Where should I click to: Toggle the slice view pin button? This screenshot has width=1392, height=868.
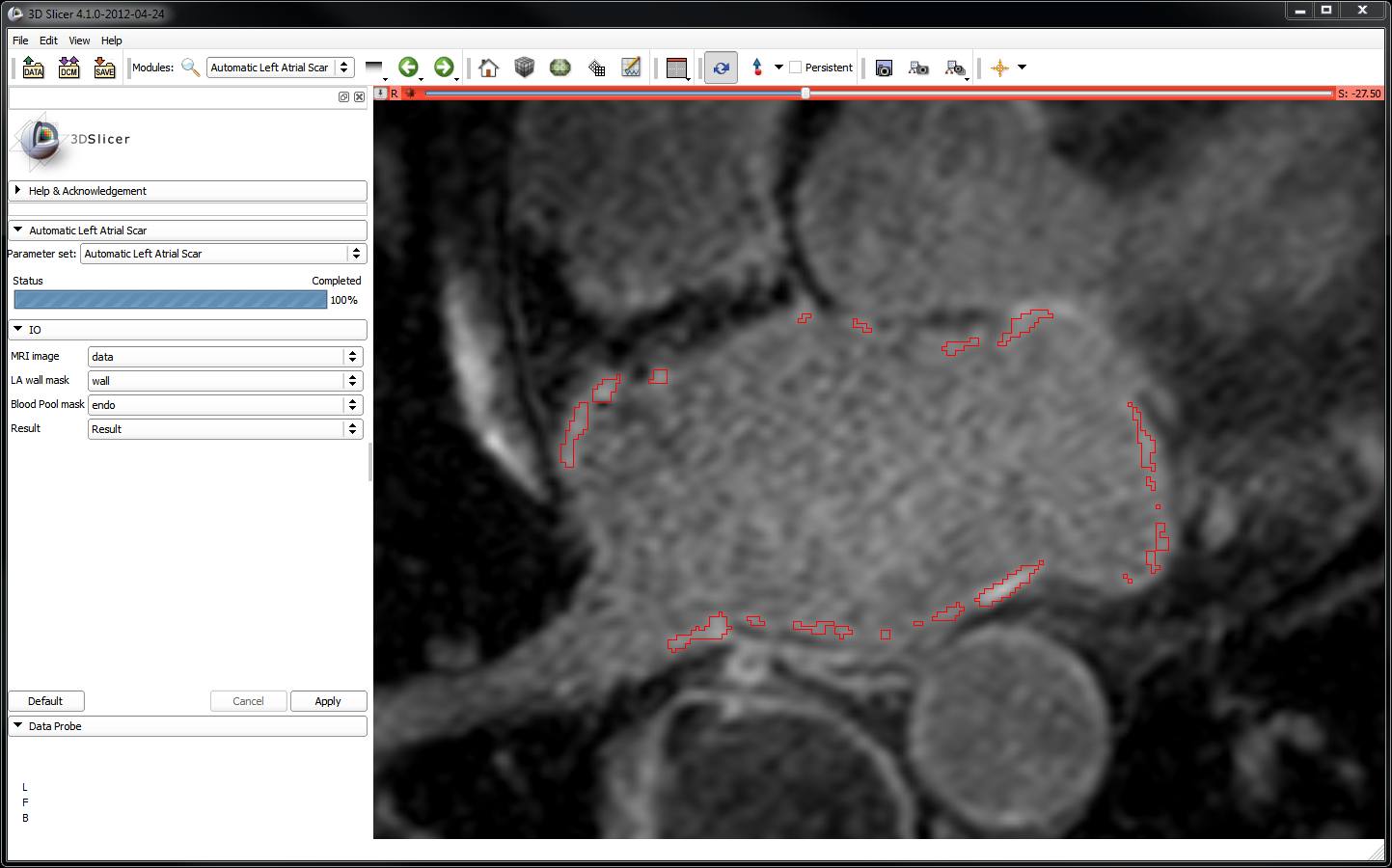(x=381, y=94)
